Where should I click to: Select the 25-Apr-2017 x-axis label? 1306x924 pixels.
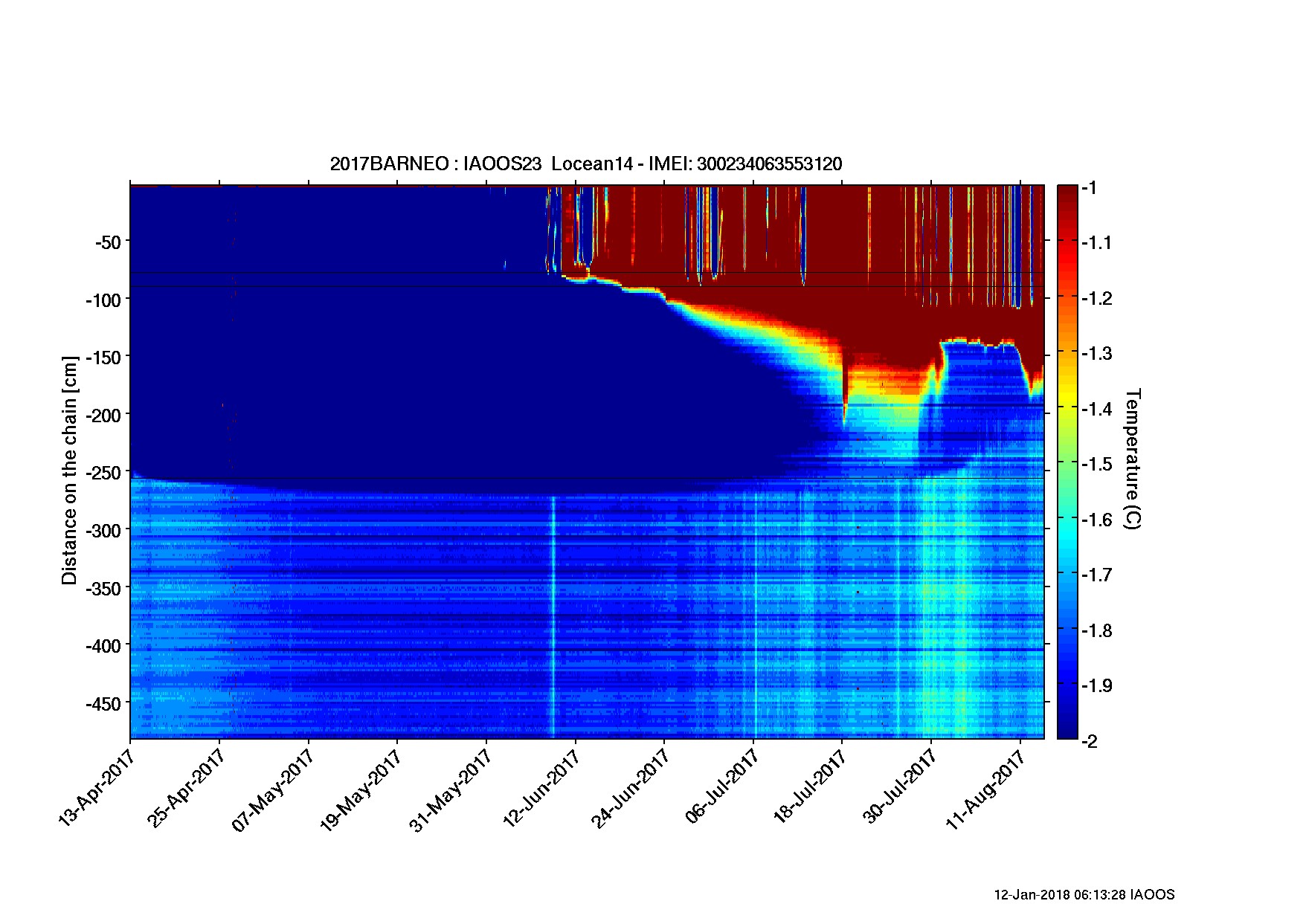coord(187,786)
